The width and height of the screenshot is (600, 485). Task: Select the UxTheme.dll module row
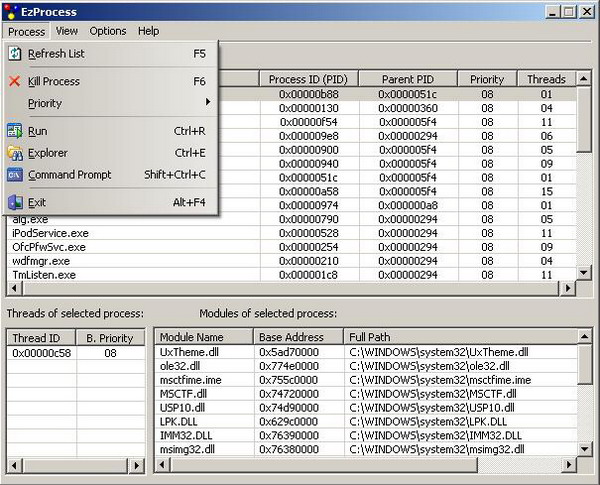point(366,352)
